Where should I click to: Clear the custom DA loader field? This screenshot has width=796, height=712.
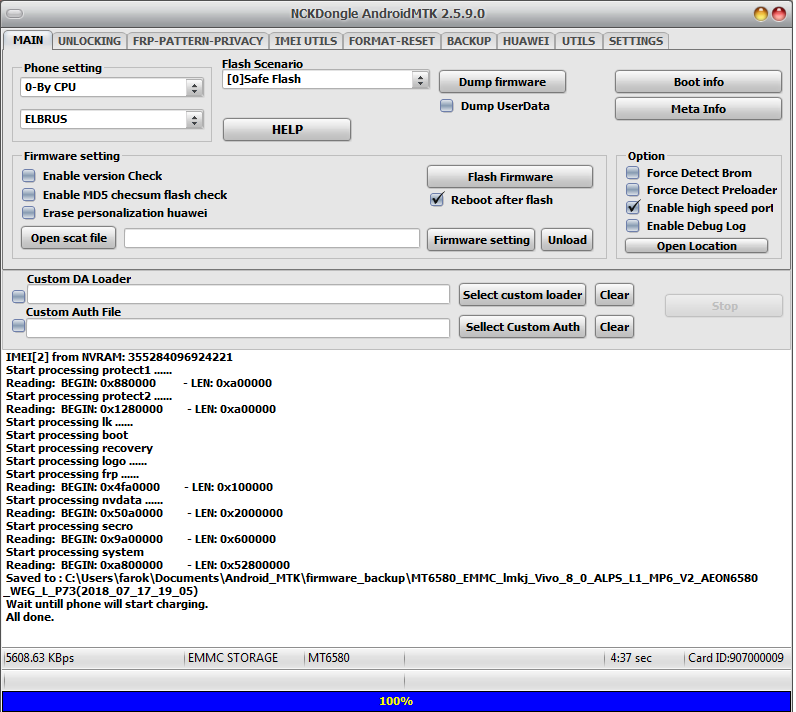click(x=614, y=295)
